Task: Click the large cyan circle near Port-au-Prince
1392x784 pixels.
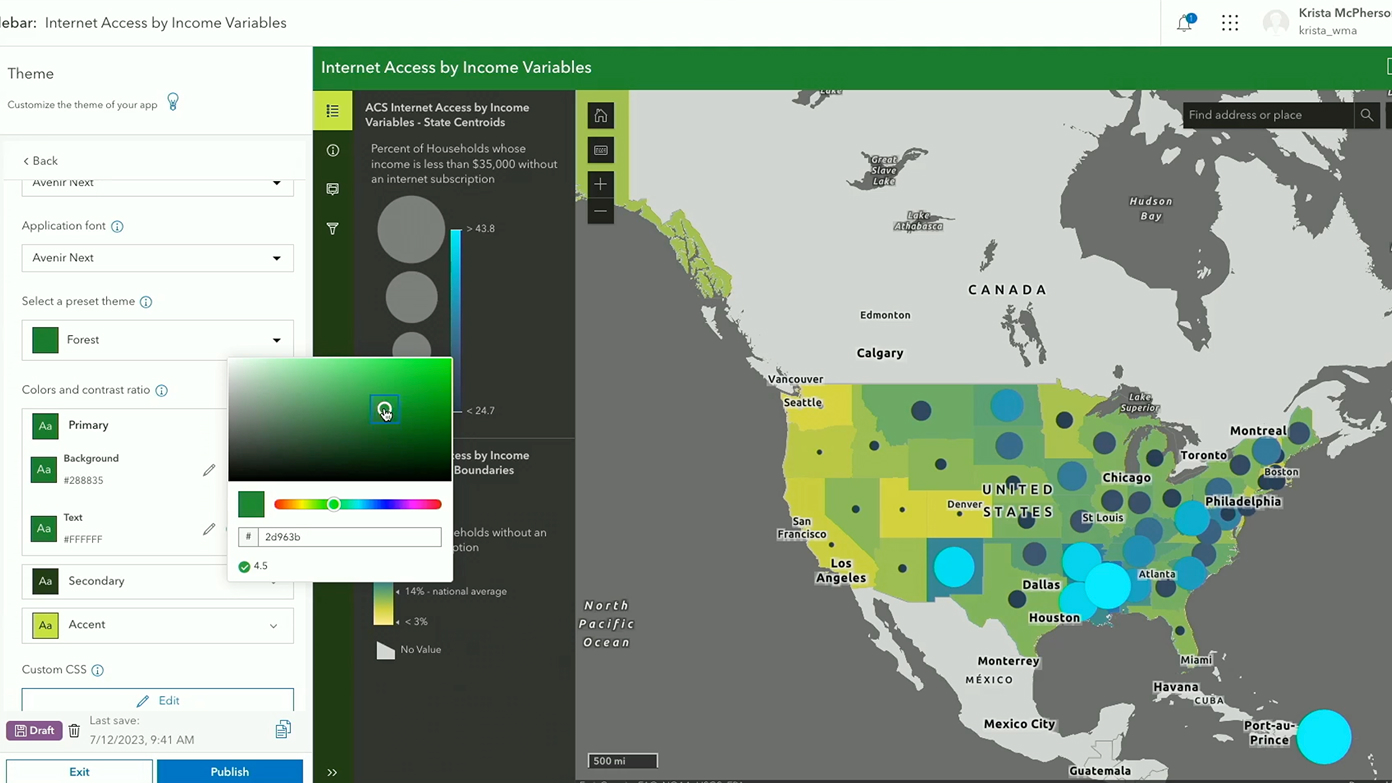Action: 1324,737
